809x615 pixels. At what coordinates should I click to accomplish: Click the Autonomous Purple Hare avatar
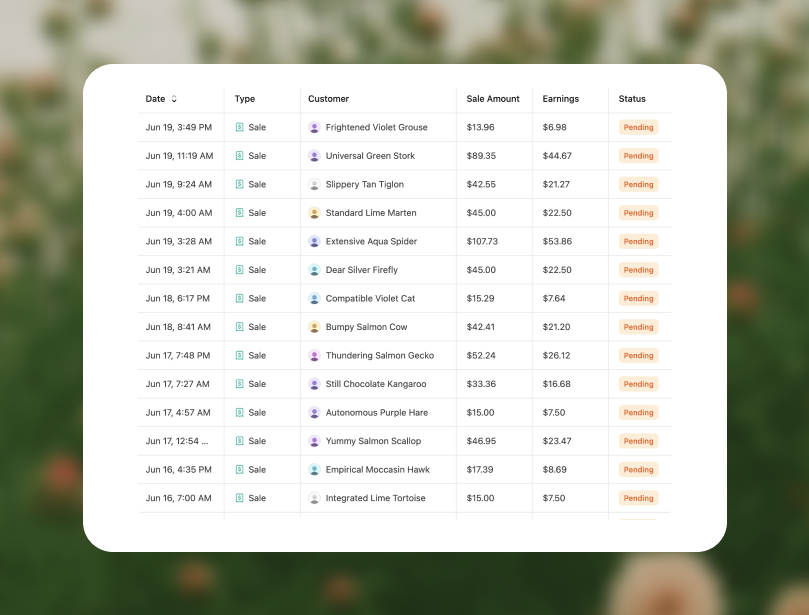(314, 413)
